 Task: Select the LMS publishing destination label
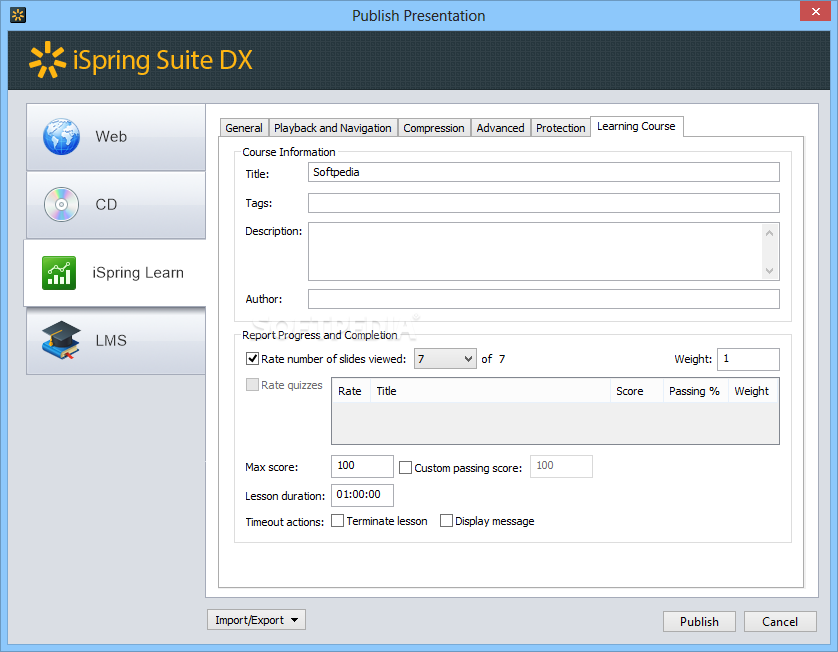click(x=111, y=340)
